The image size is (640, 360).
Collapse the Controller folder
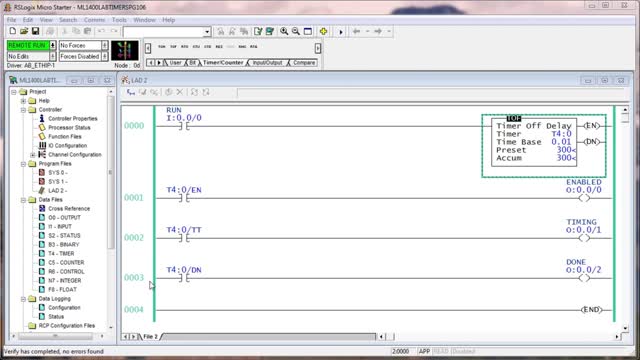(23, 110)
